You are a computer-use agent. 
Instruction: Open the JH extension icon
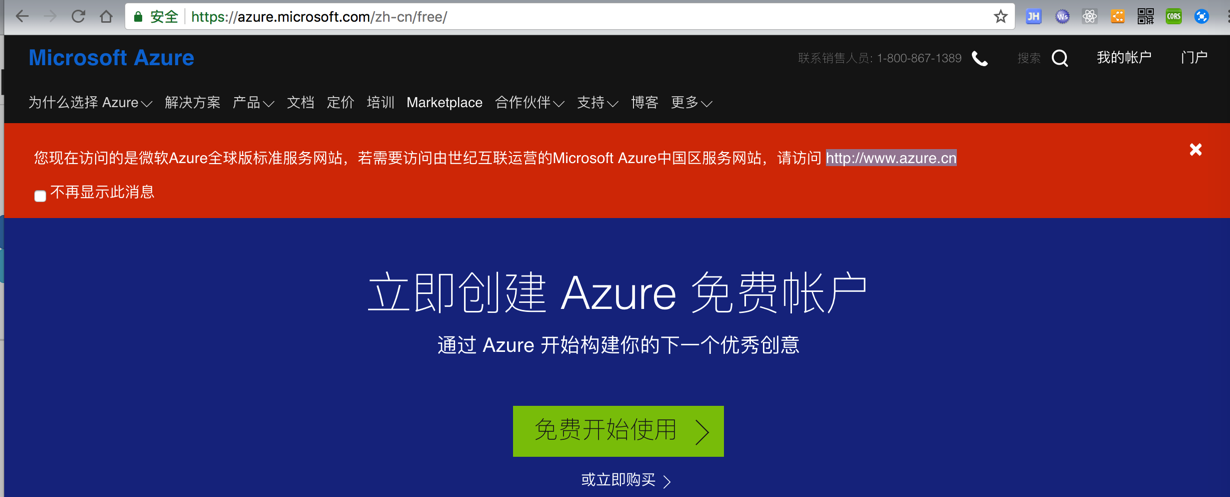tap(1034, 16)
